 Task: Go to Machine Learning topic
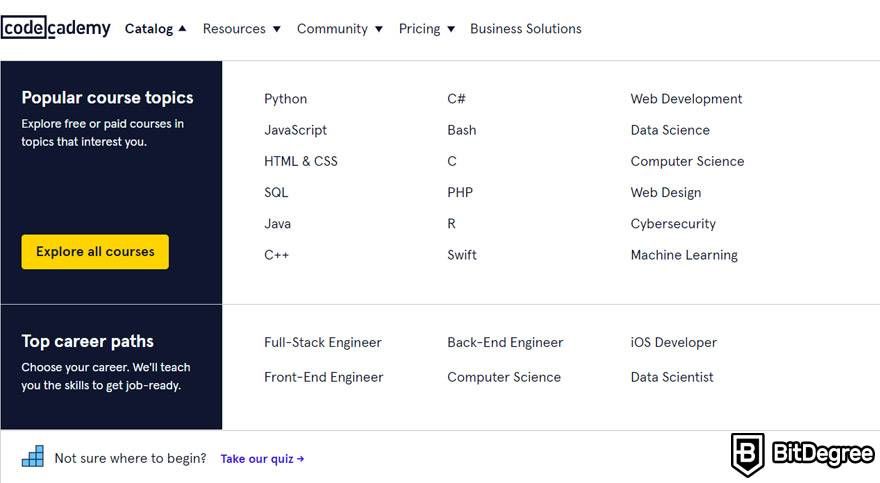point(684,255)
